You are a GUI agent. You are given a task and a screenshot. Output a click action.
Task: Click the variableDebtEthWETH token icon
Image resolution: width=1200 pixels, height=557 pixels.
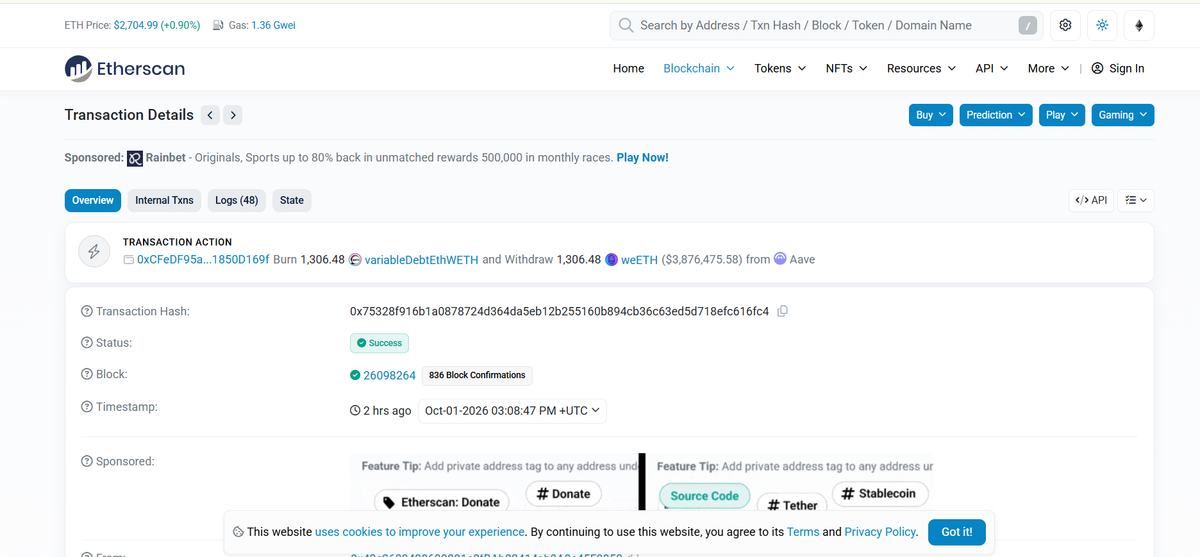click(354, 260)
